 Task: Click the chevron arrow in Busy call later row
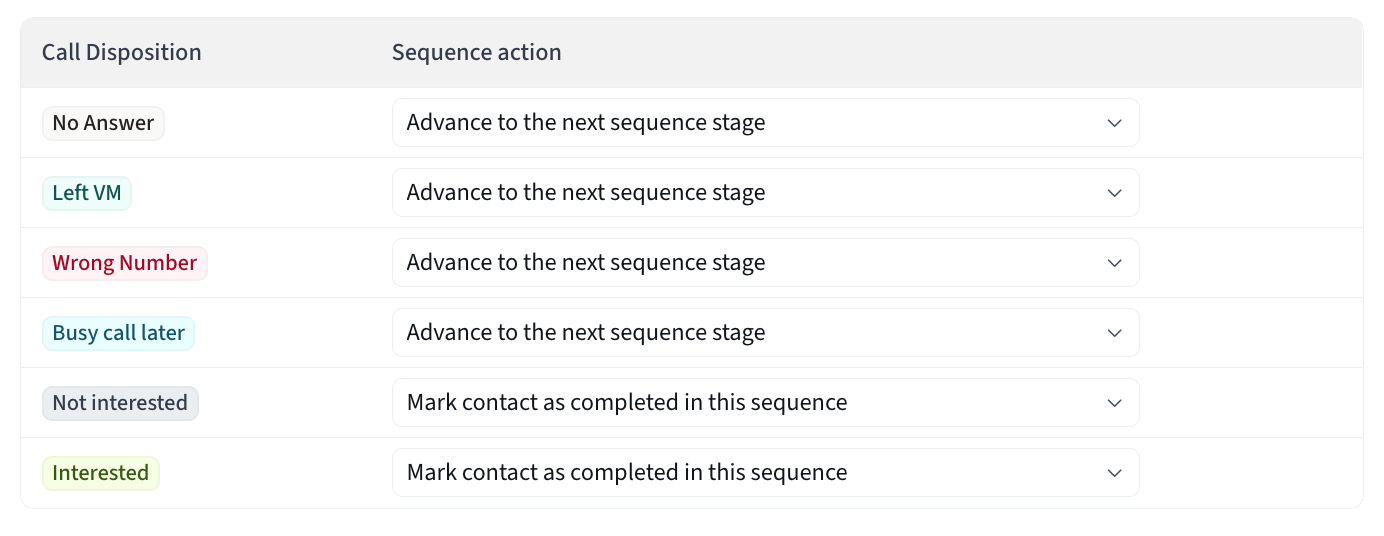pyautogui.click(x=1115, y=333)
